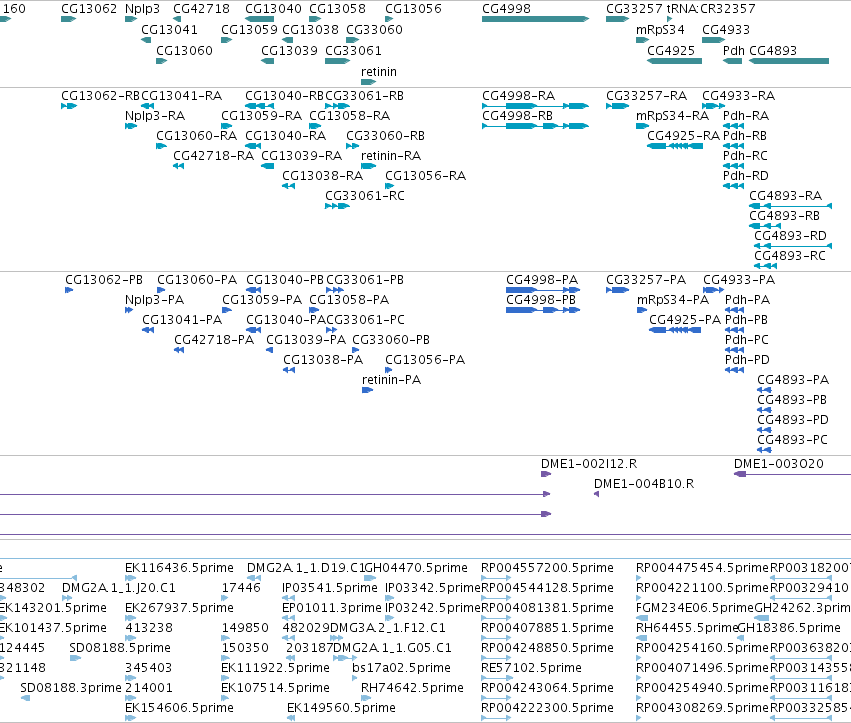Select the Nplp3-RA transcript label
Viewport: 851px width, 723px height.
[x=155, y=116]
